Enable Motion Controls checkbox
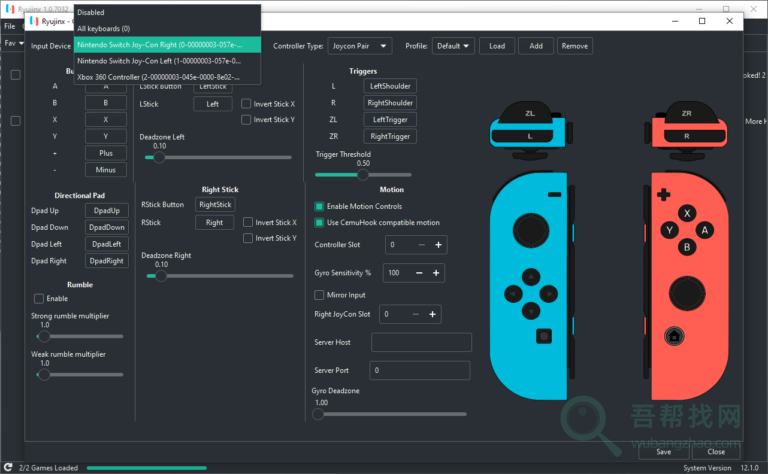The width and height of the screenshot is (768, 474). [x=319, y=206]
